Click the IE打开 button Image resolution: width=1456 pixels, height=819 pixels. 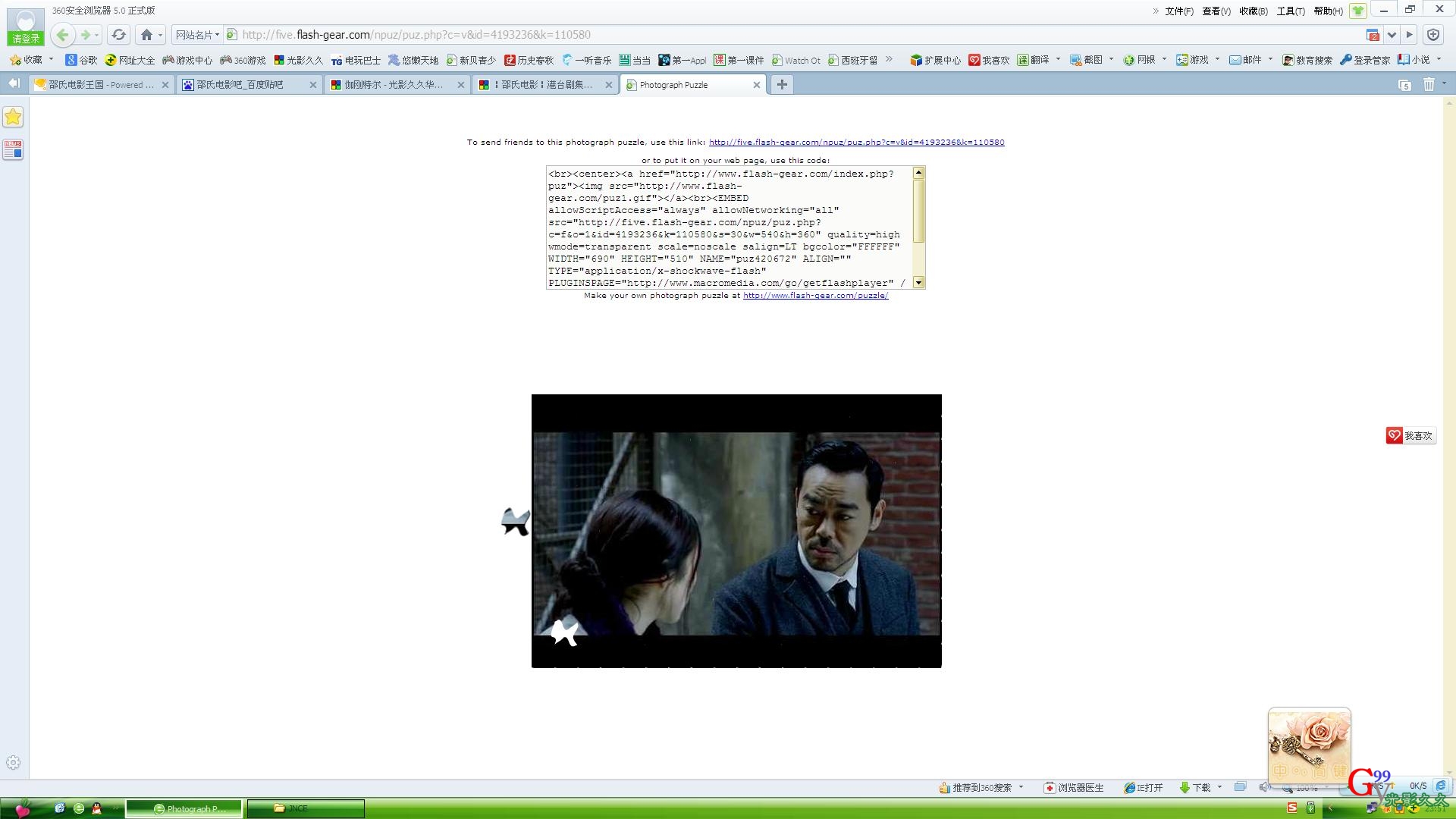(x=1144, y=788)
